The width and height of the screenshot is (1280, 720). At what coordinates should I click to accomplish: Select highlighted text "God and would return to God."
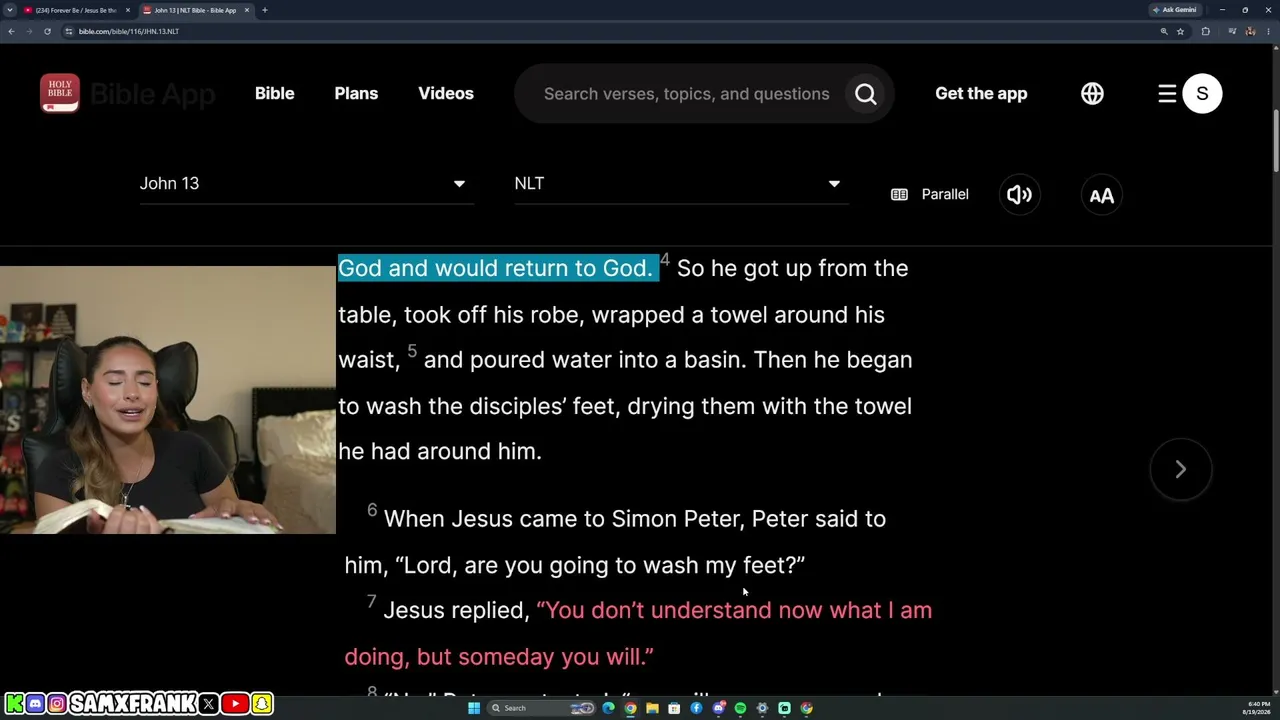[498, 268]
